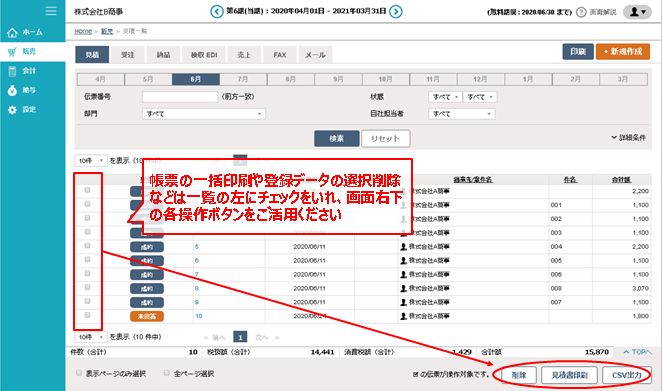
Task: Check the first row checkbox in list
Action: (87, 190)
